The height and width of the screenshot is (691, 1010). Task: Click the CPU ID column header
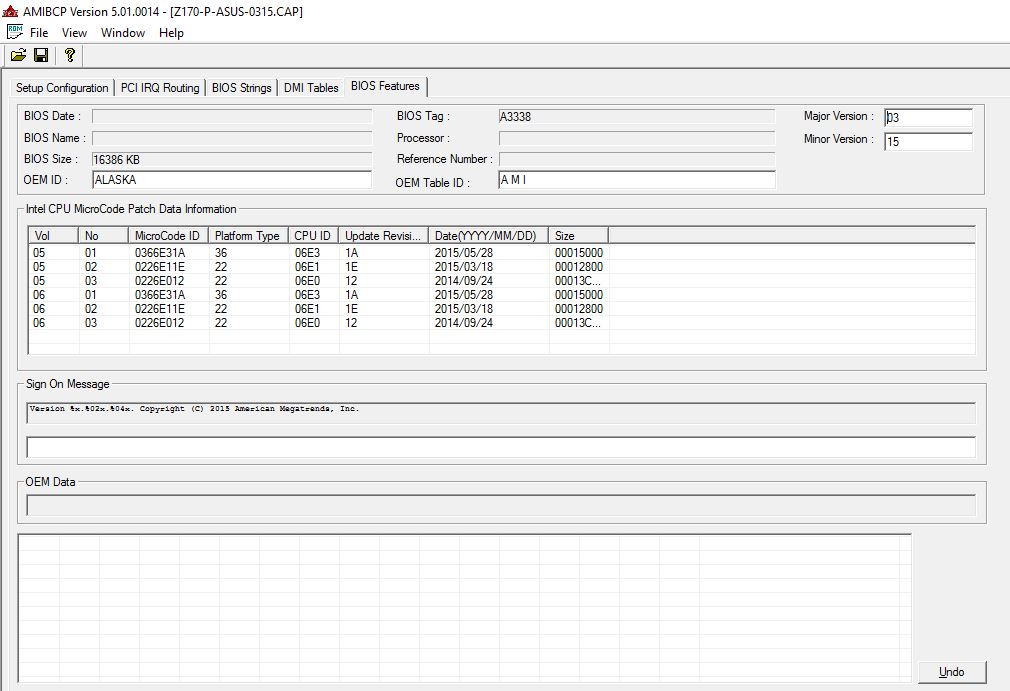(314, 236)
